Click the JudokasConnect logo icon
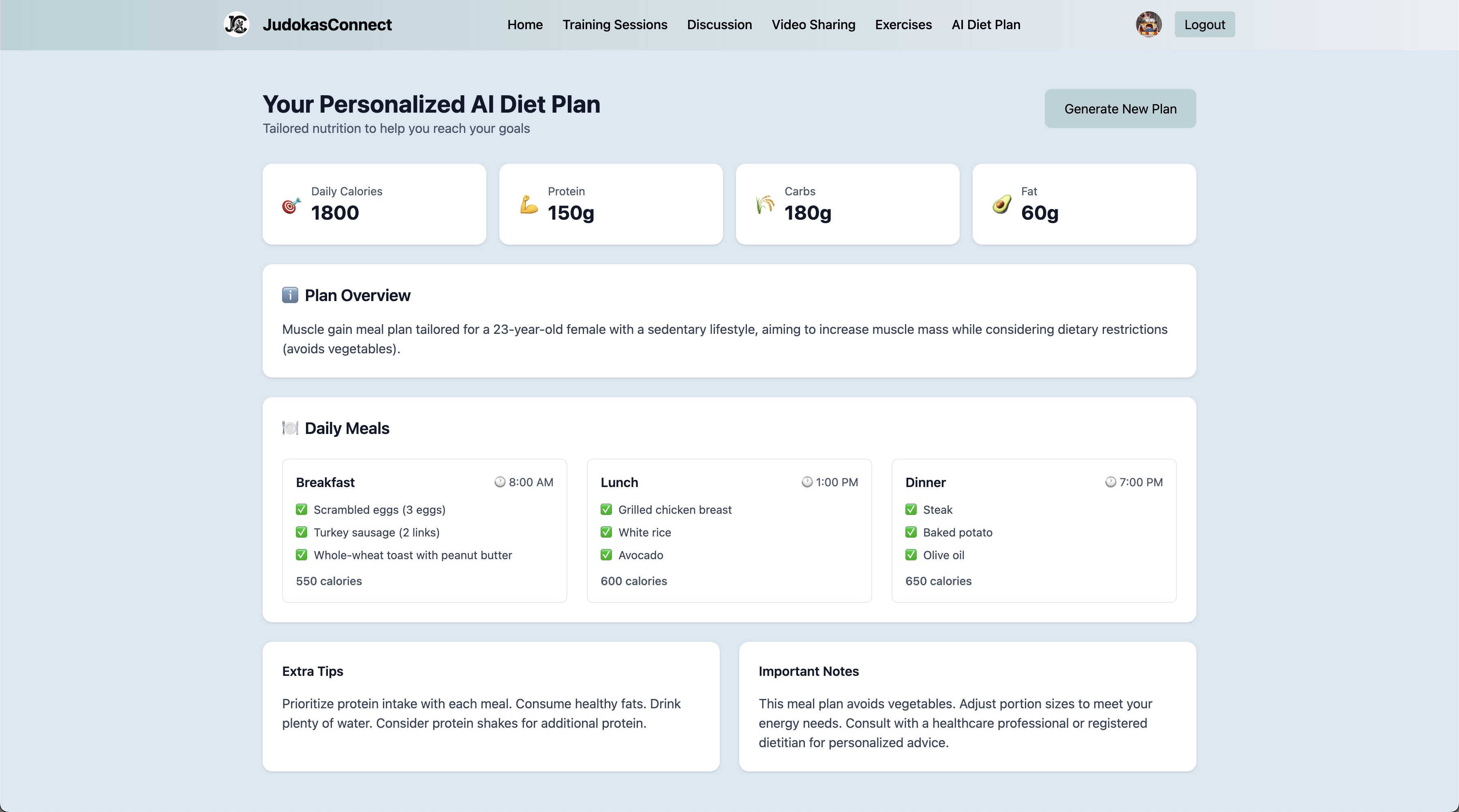The image size is (1459, 812). pos(236,24)
